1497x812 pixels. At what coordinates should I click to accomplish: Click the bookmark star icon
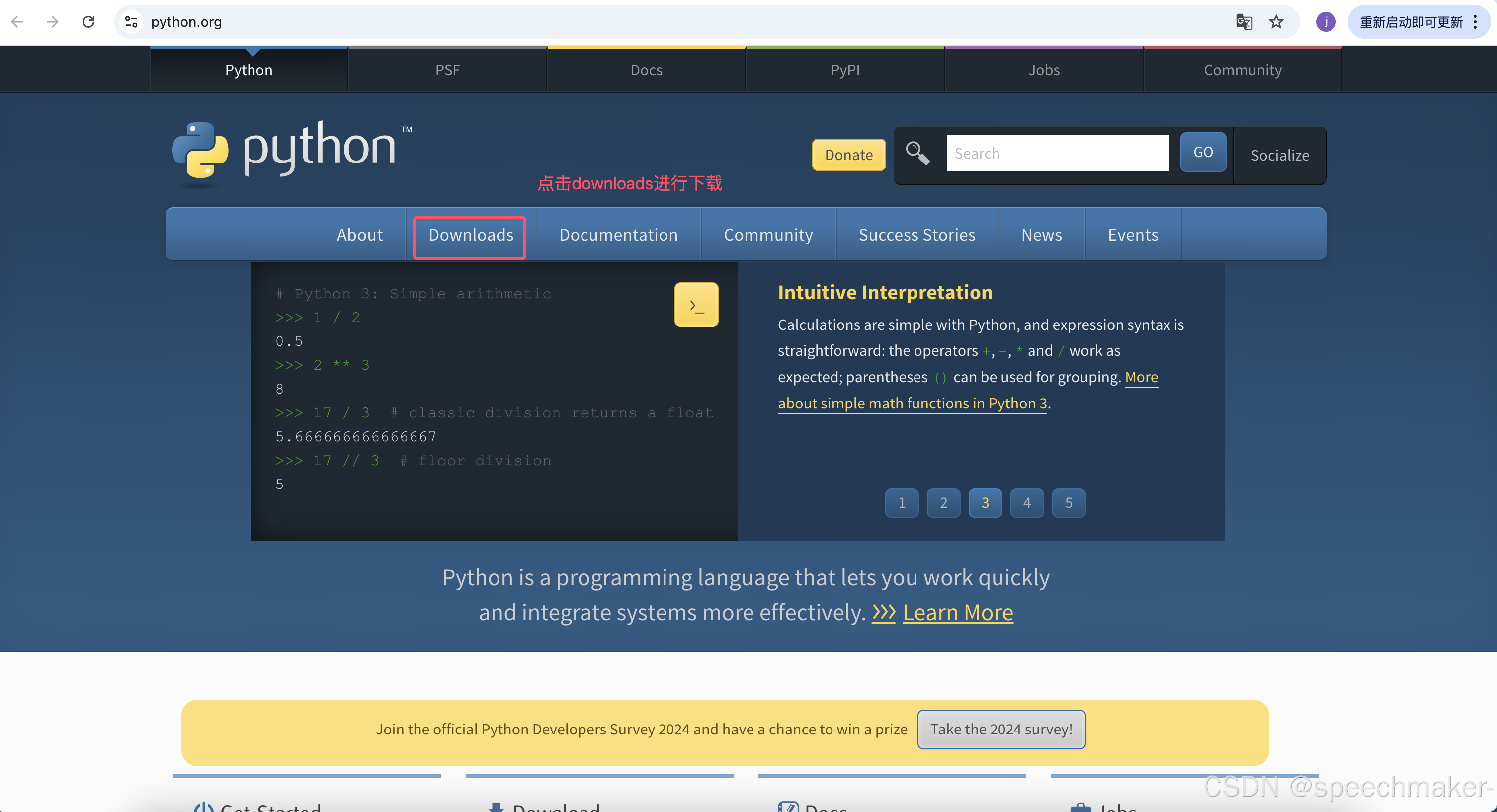pyautogui.click(x=1276, y=22)
